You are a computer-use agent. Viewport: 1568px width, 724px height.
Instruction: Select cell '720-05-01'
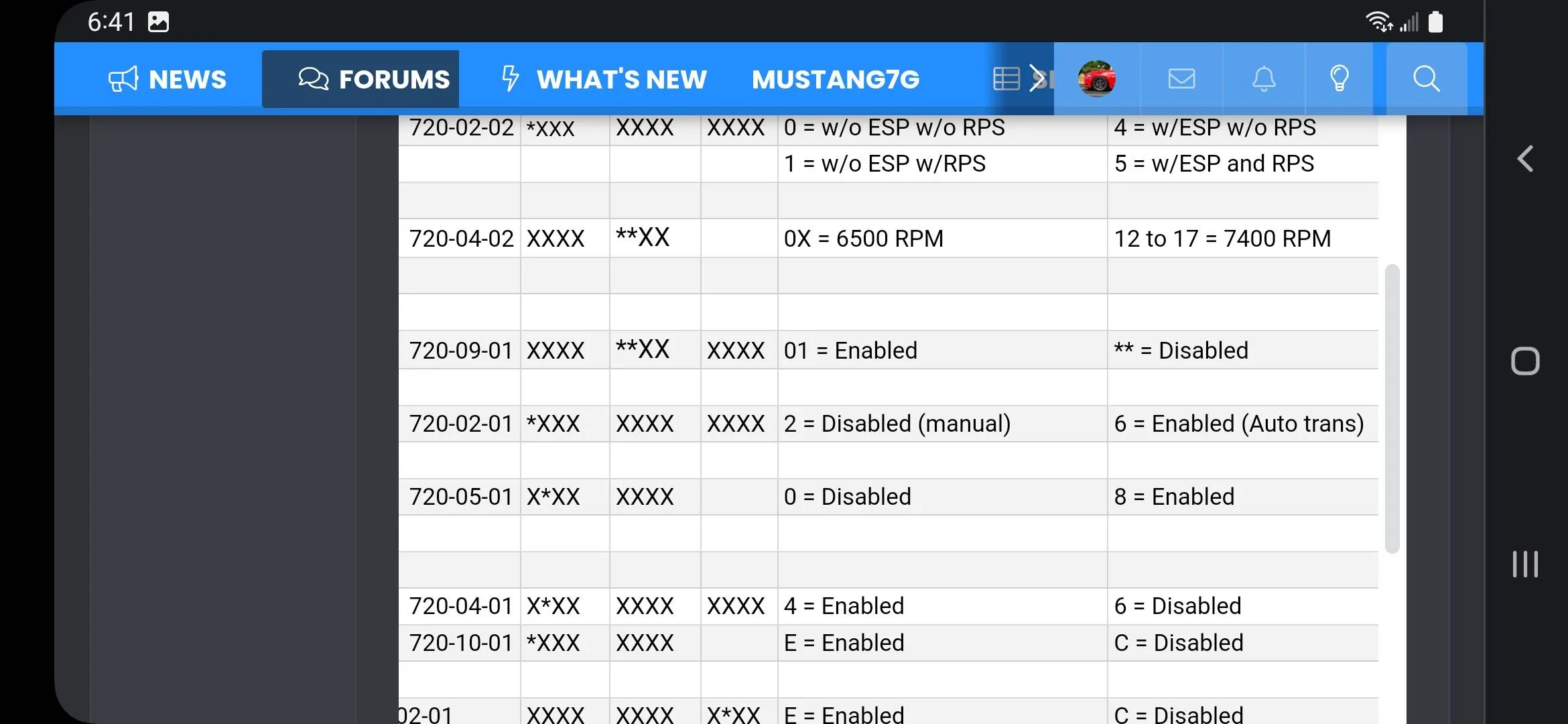click(x=461, y=497)
